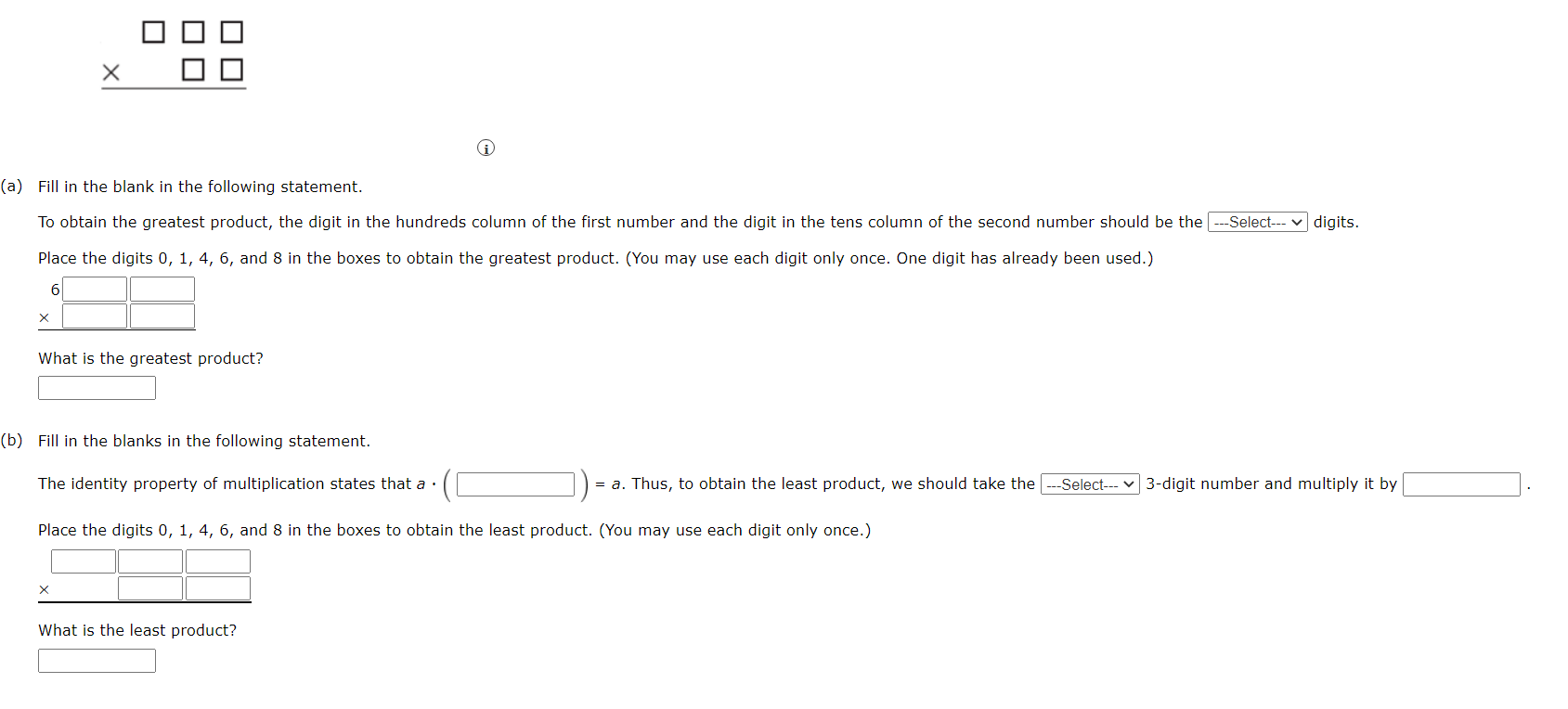This screenshot has height=709, width=1568.
Task: Click the rightmost box in part (a) second row
Action: (162, 316)
